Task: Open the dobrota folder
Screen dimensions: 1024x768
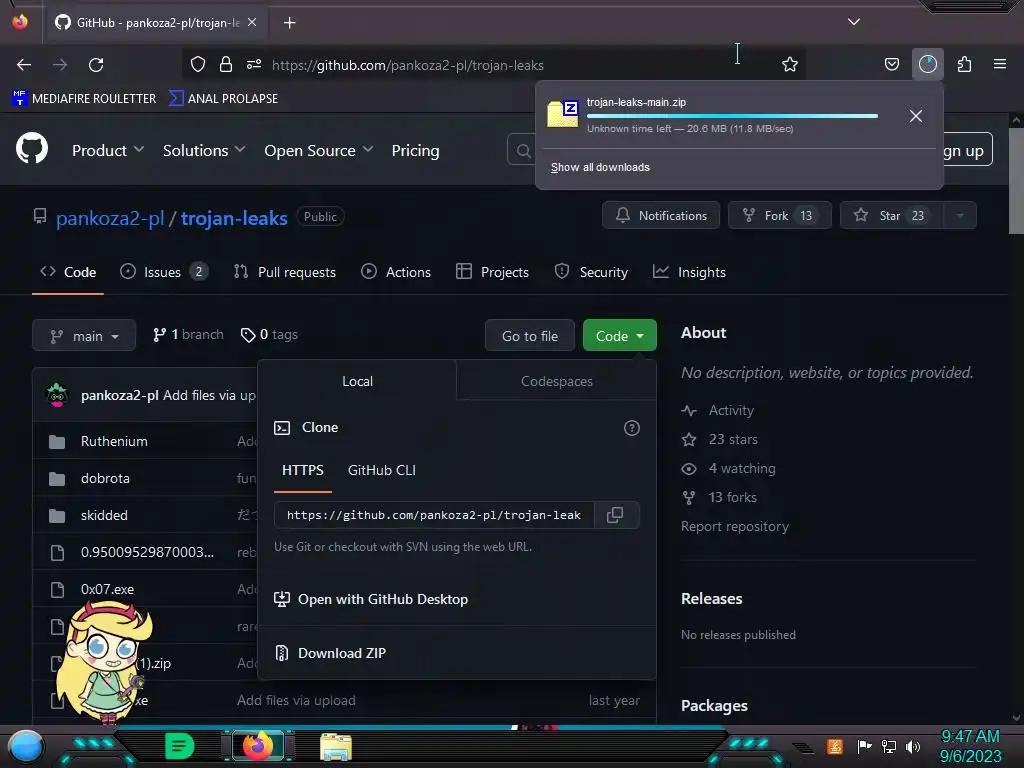Action: coord(105,478)
